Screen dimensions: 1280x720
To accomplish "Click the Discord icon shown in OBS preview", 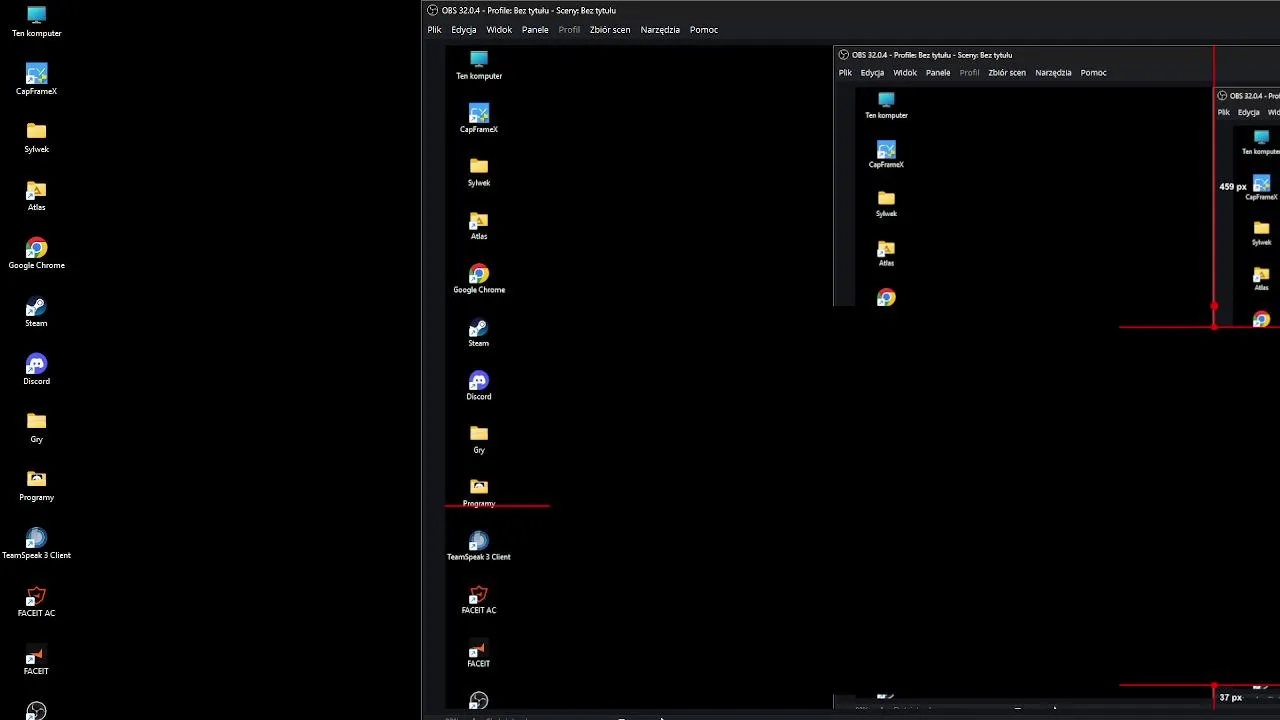I will click(479, 385).
